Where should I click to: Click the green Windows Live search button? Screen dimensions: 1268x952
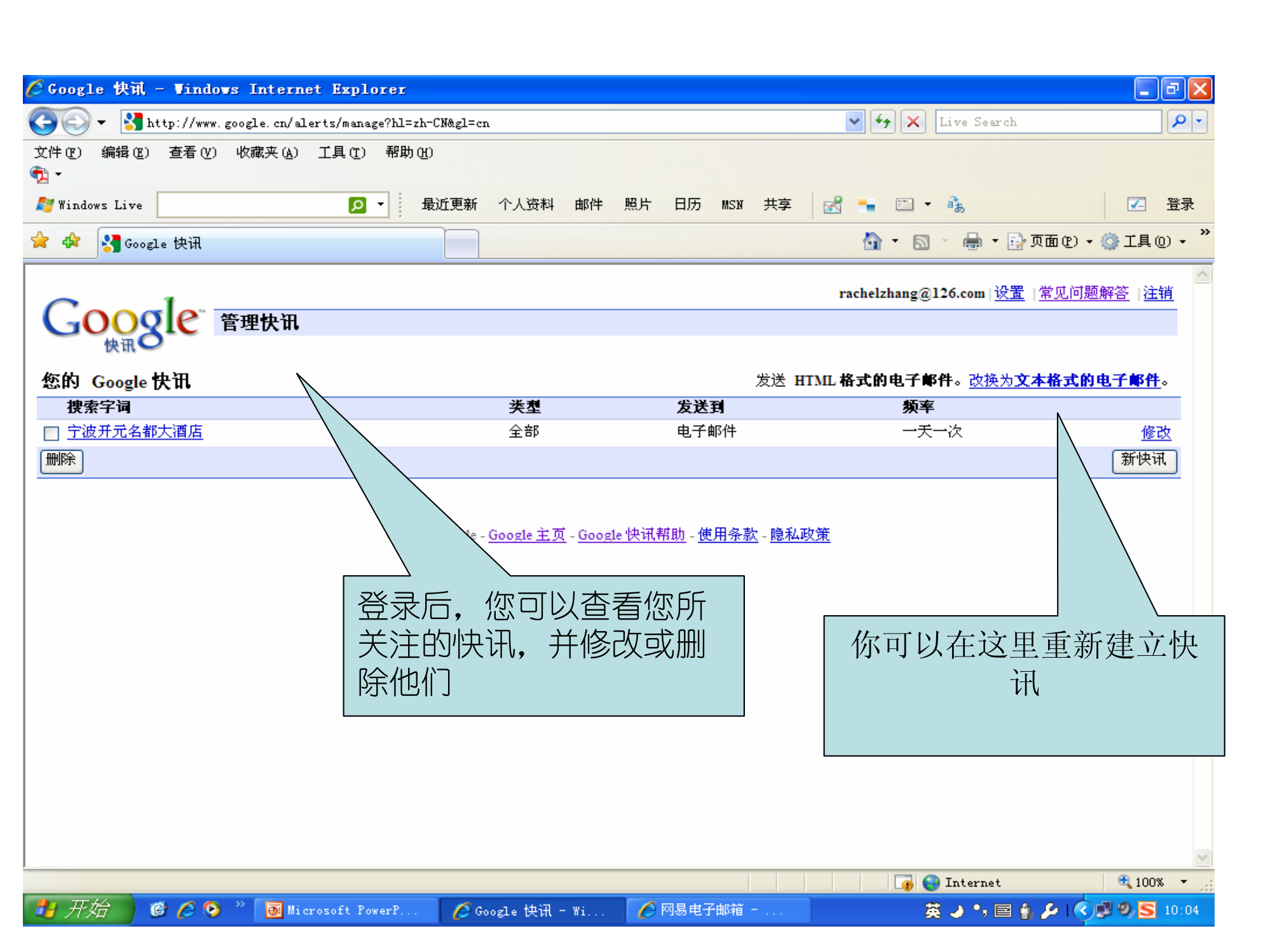357,205
